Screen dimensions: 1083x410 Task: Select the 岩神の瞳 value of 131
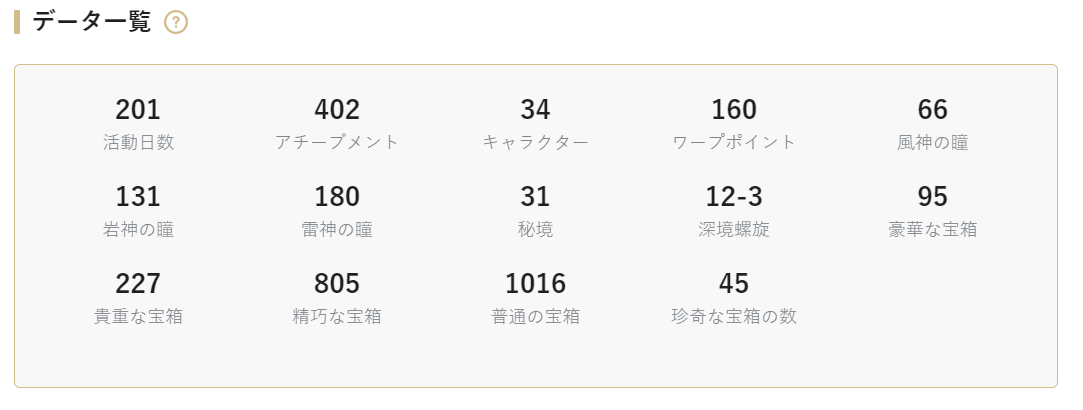tap(138, 211)
